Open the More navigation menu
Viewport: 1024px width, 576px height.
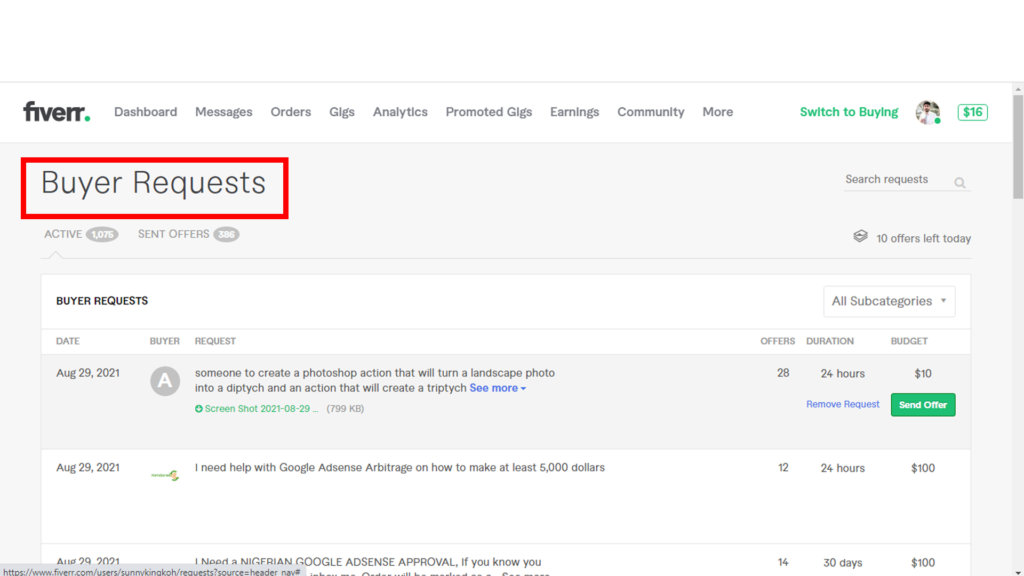717,112
